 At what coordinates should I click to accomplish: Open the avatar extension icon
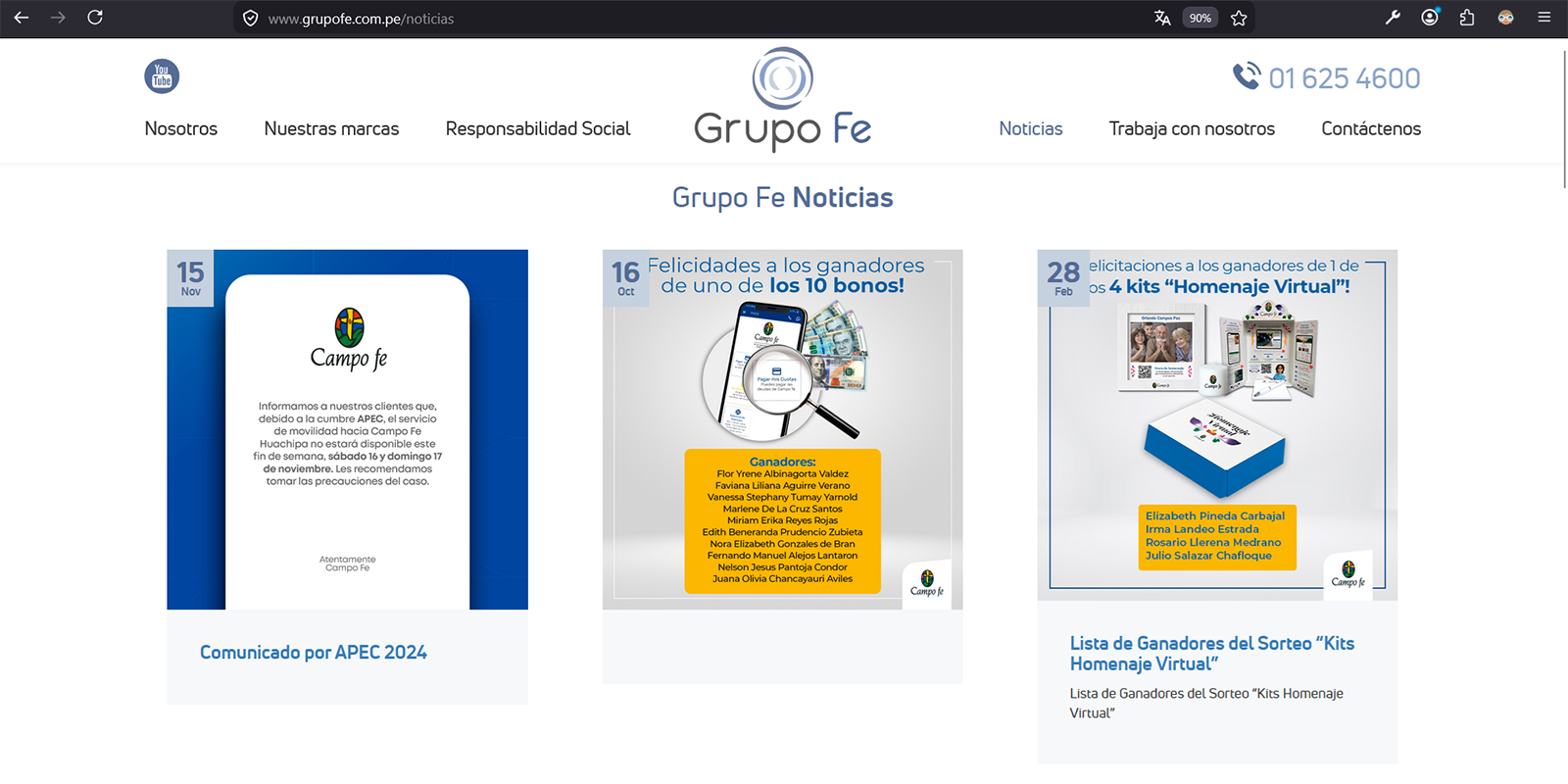point(1505,18)
